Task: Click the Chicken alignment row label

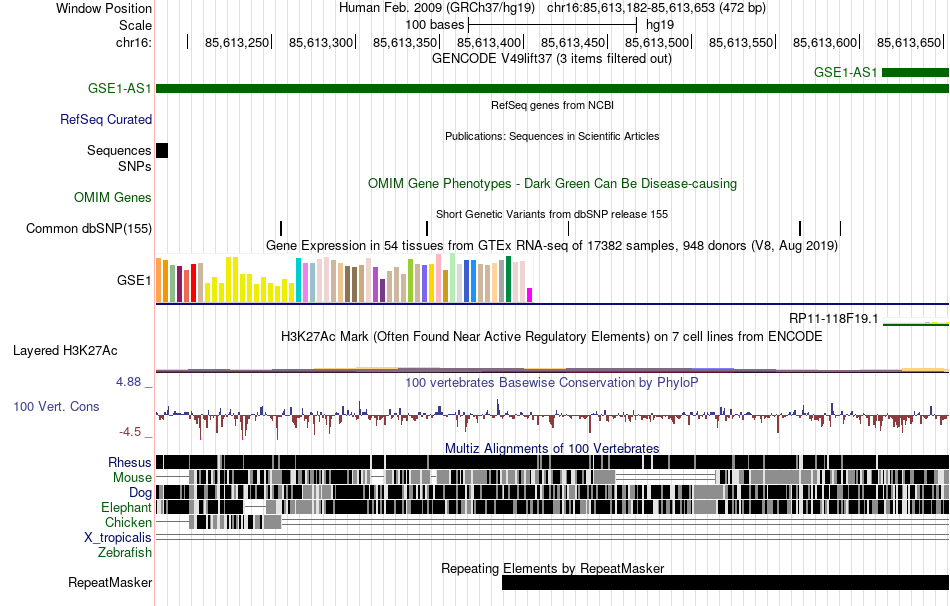Action: pyautogui.click(x=128, y=522)
